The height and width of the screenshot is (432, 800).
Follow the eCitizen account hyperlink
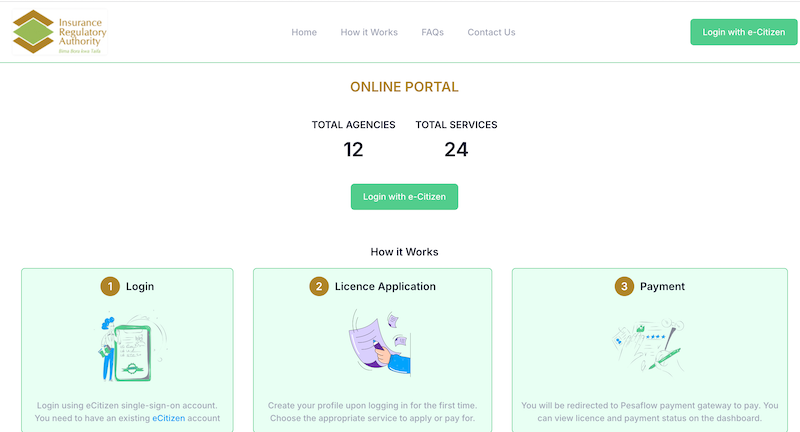pos(168,418)
